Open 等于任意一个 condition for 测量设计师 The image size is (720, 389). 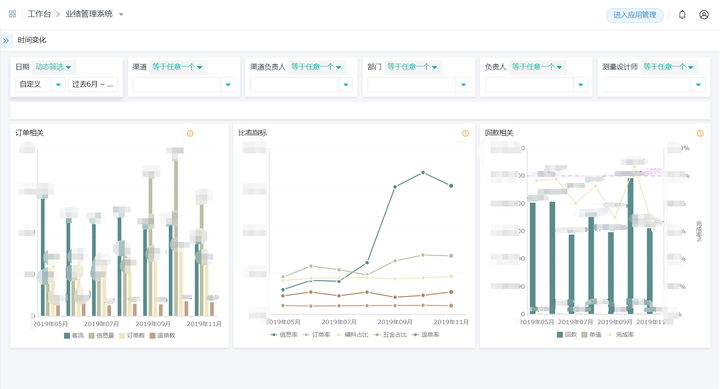(x=669, y=67)
